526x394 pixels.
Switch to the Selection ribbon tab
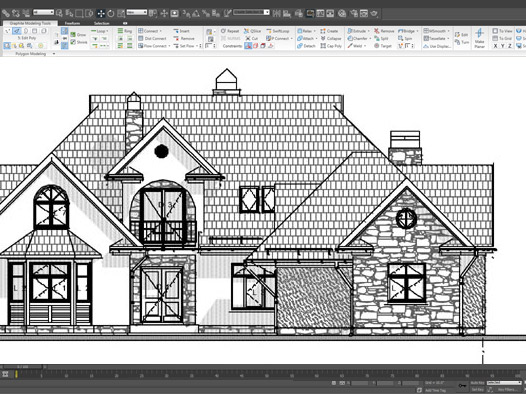102,23
